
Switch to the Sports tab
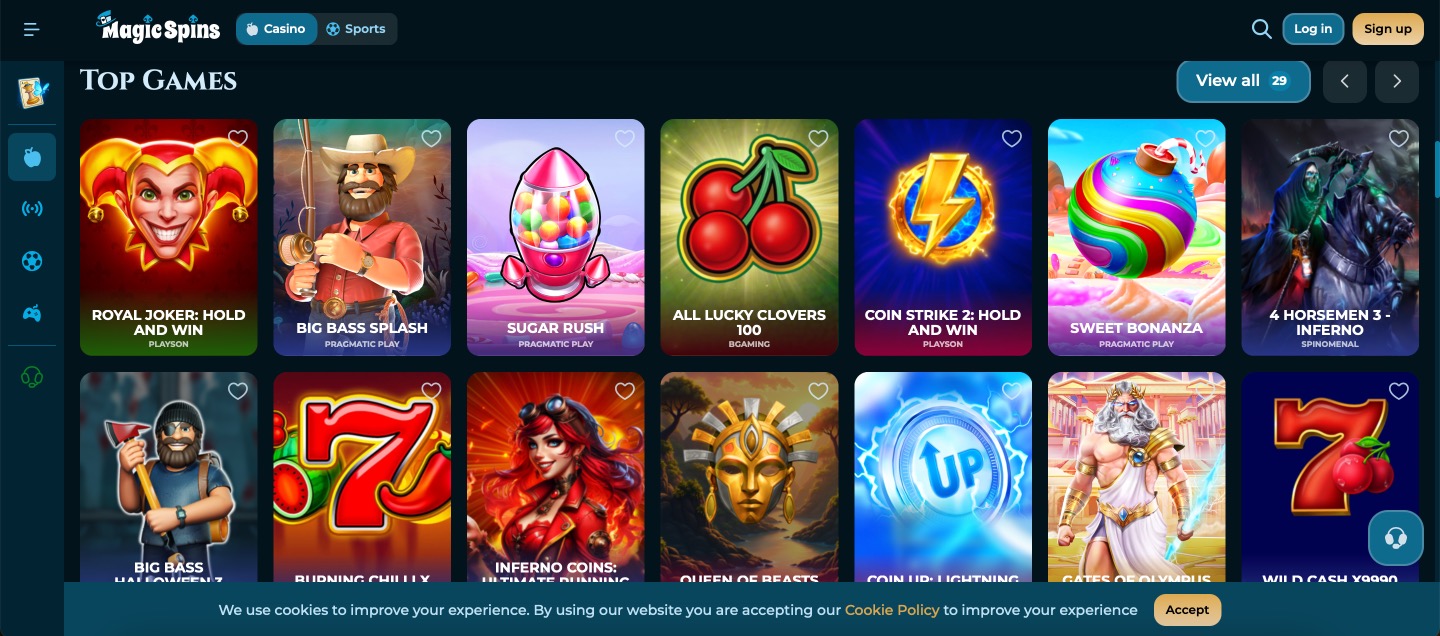356,29
